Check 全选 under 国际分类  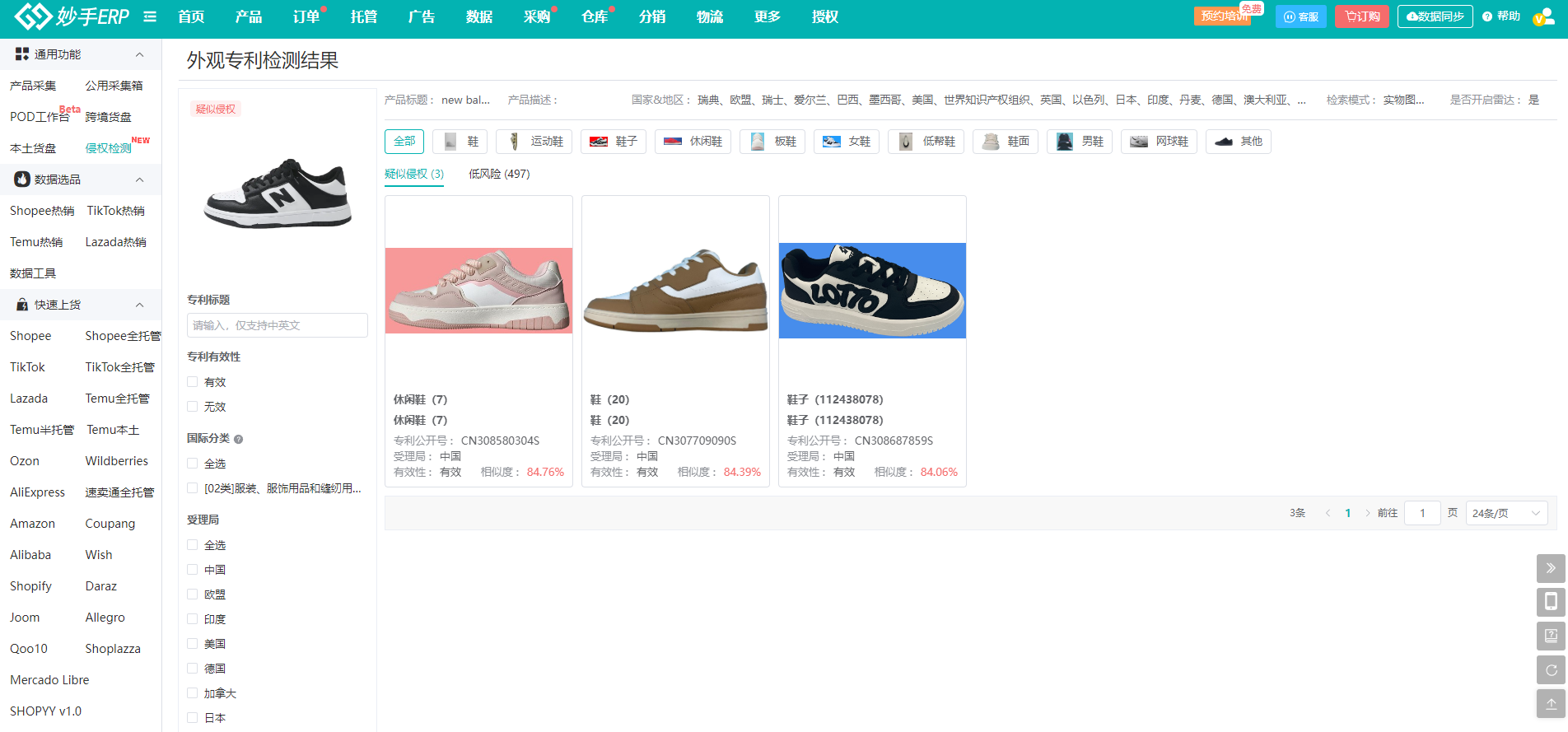pyautogui.click(x=193, y=464)
